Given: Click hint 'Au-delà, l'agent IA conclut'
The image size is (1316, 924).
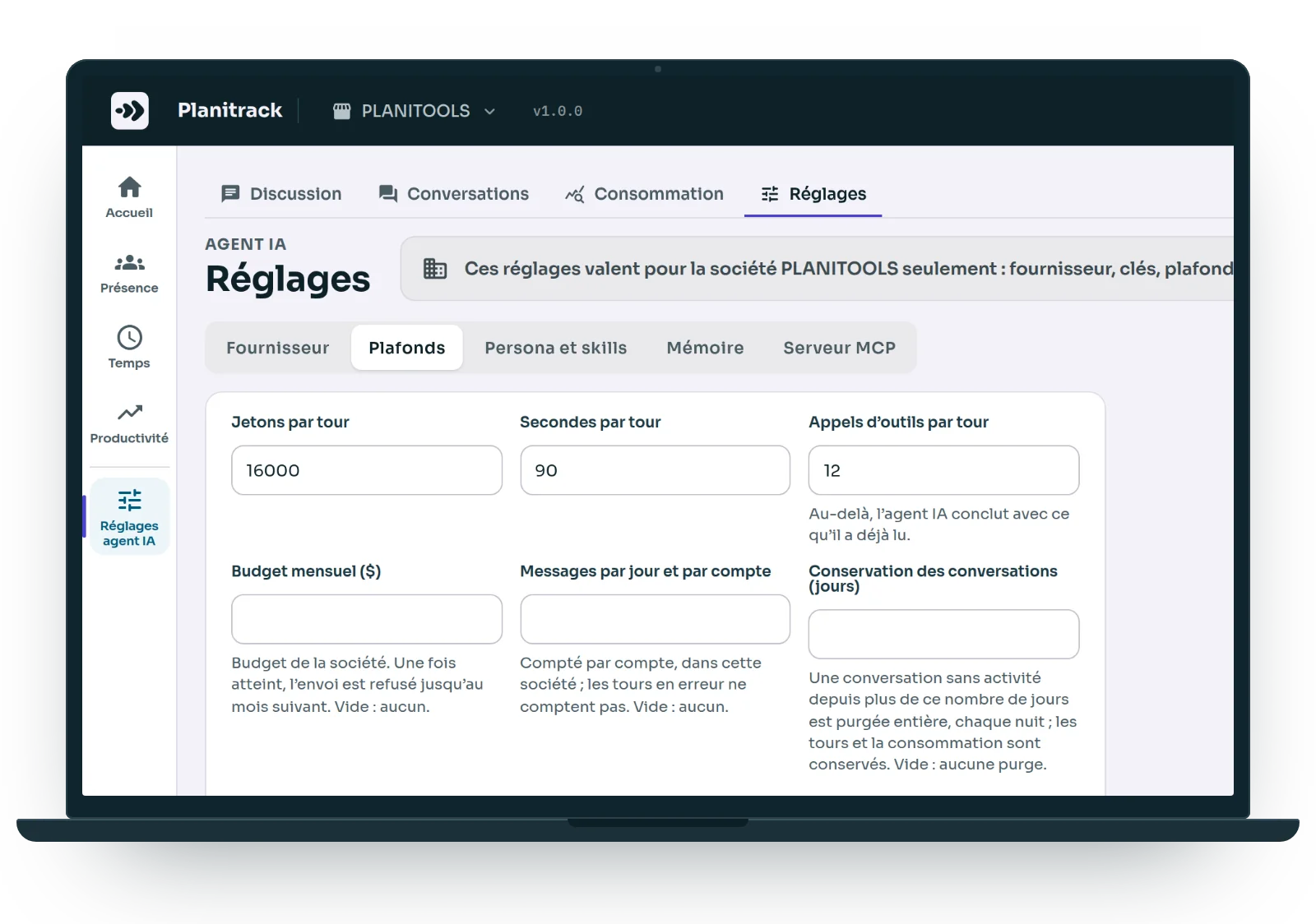Looking at the screenshot, I should point(939,524).
